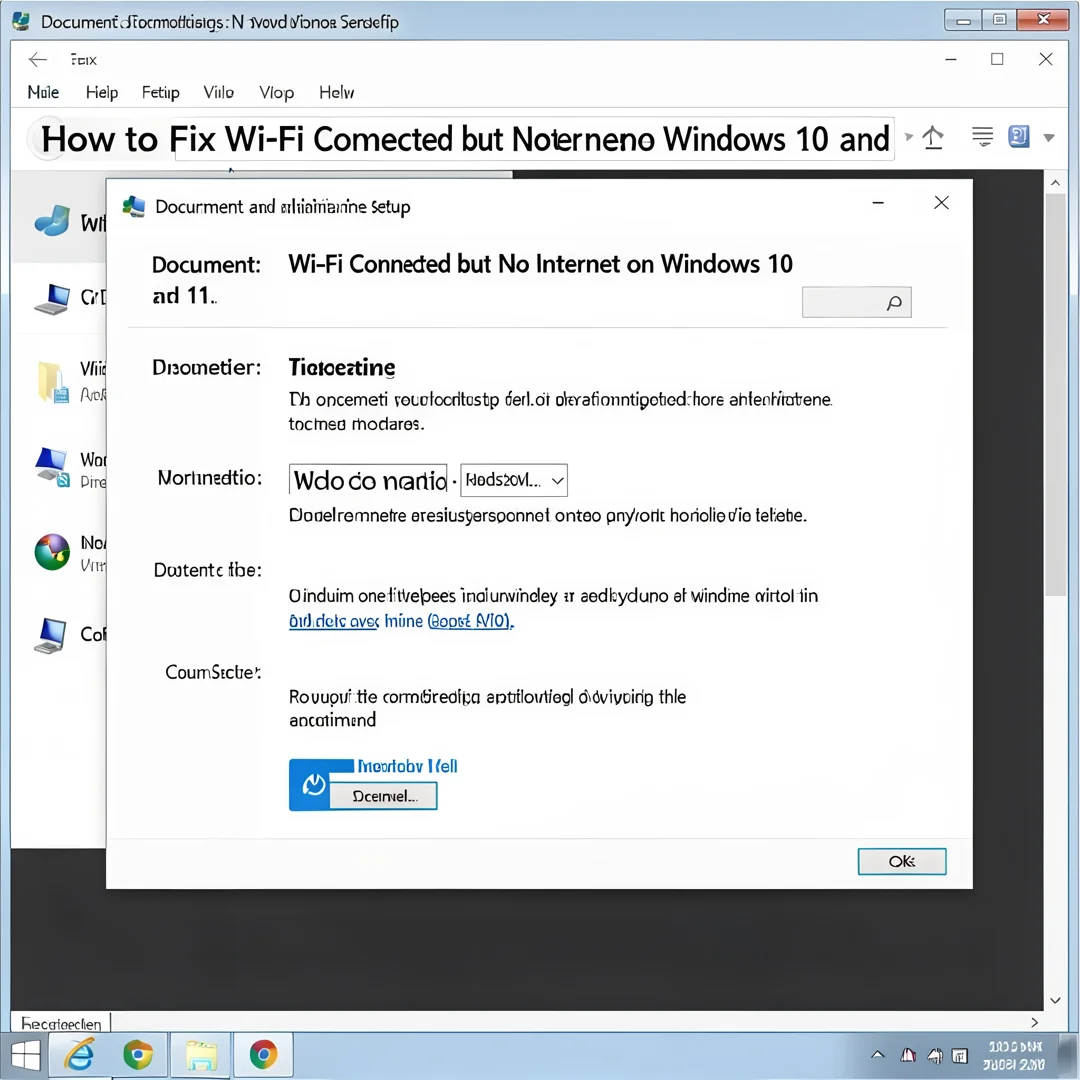The height and width of the screenshot is (1080, 1080).
Task: Confirm the dialog with OK
Action: (x=902, y=861)
